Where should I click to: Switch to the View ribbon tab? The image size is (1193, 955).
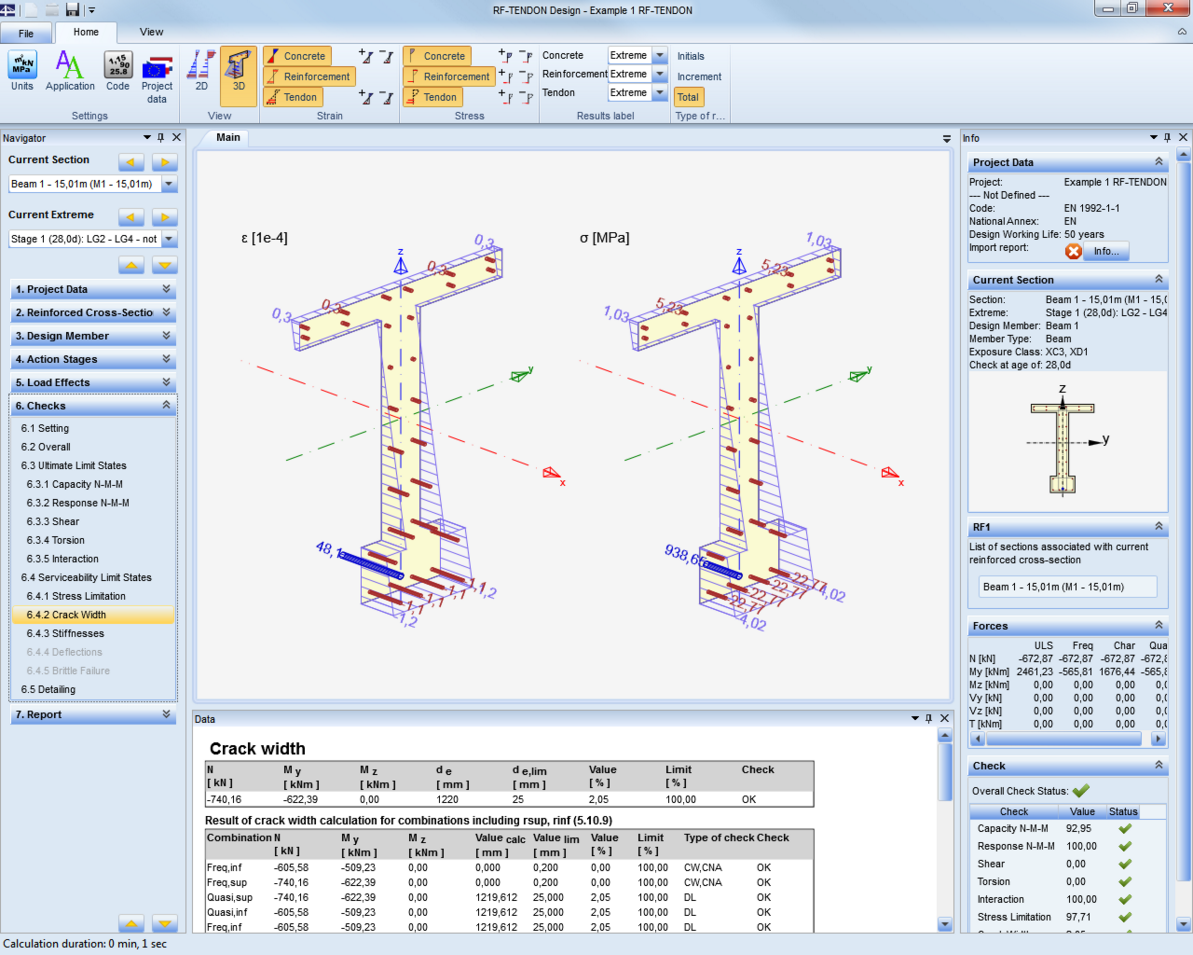click(151, 31)
